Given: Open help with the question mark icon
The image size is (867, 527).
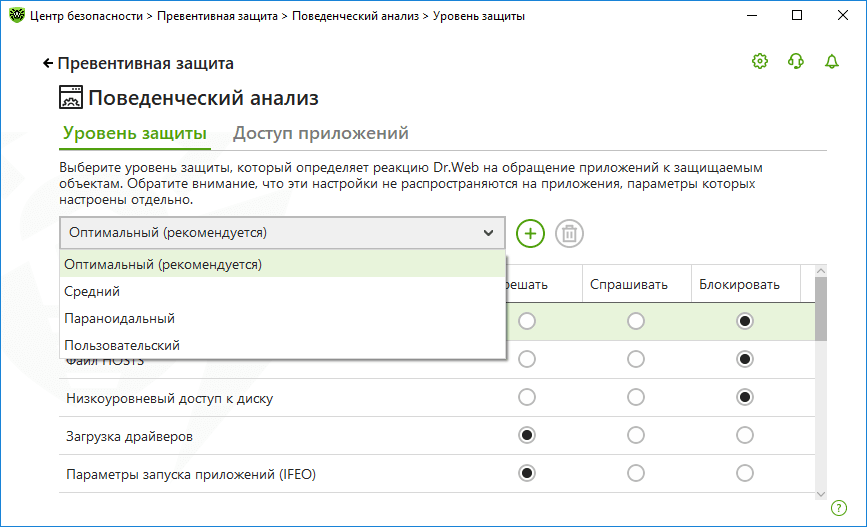Looking at the screenshot, I should (x=839, y=508).
